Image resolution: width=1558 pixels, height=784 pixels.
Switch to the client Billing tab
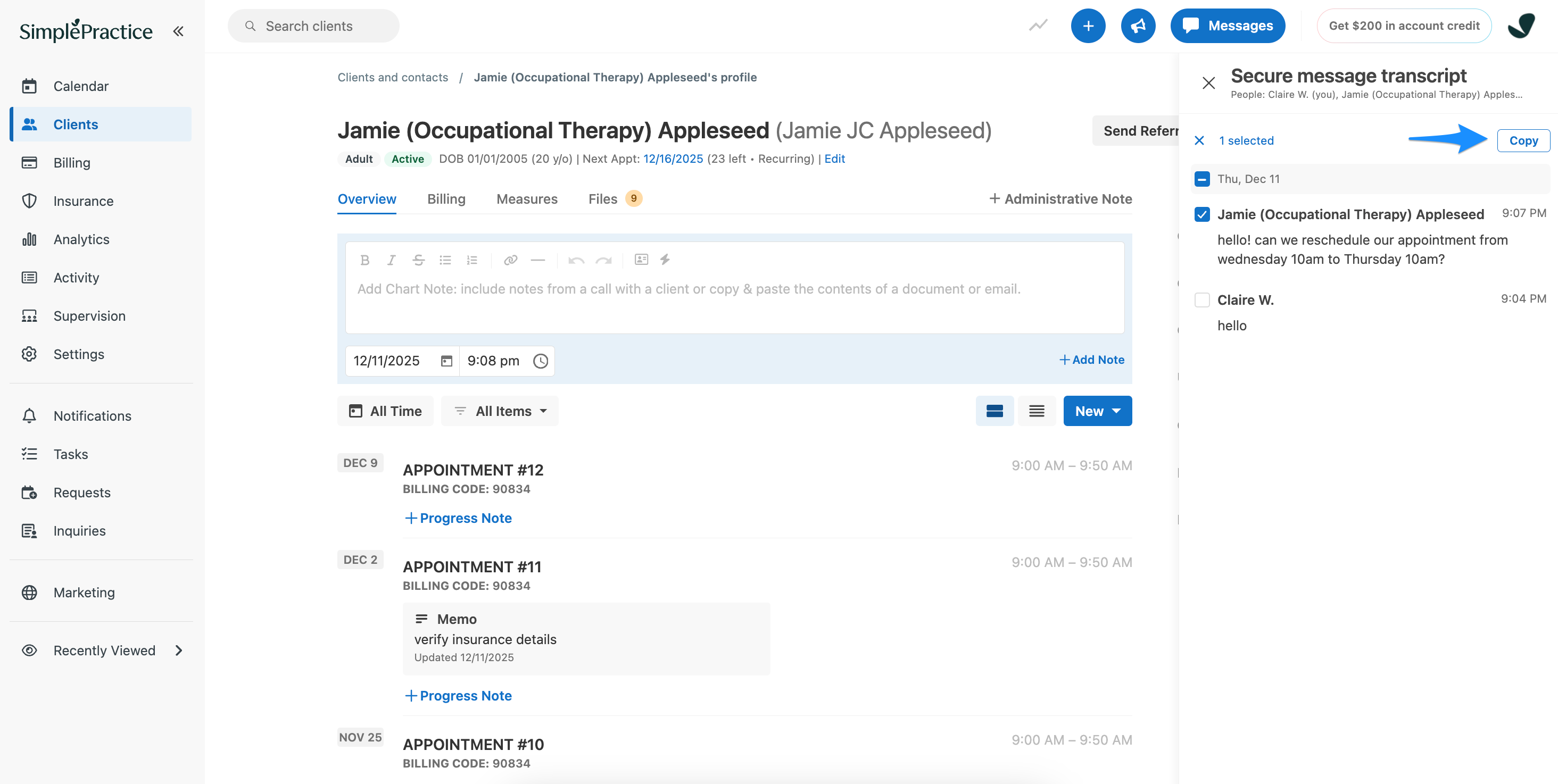tap(446, 199)
